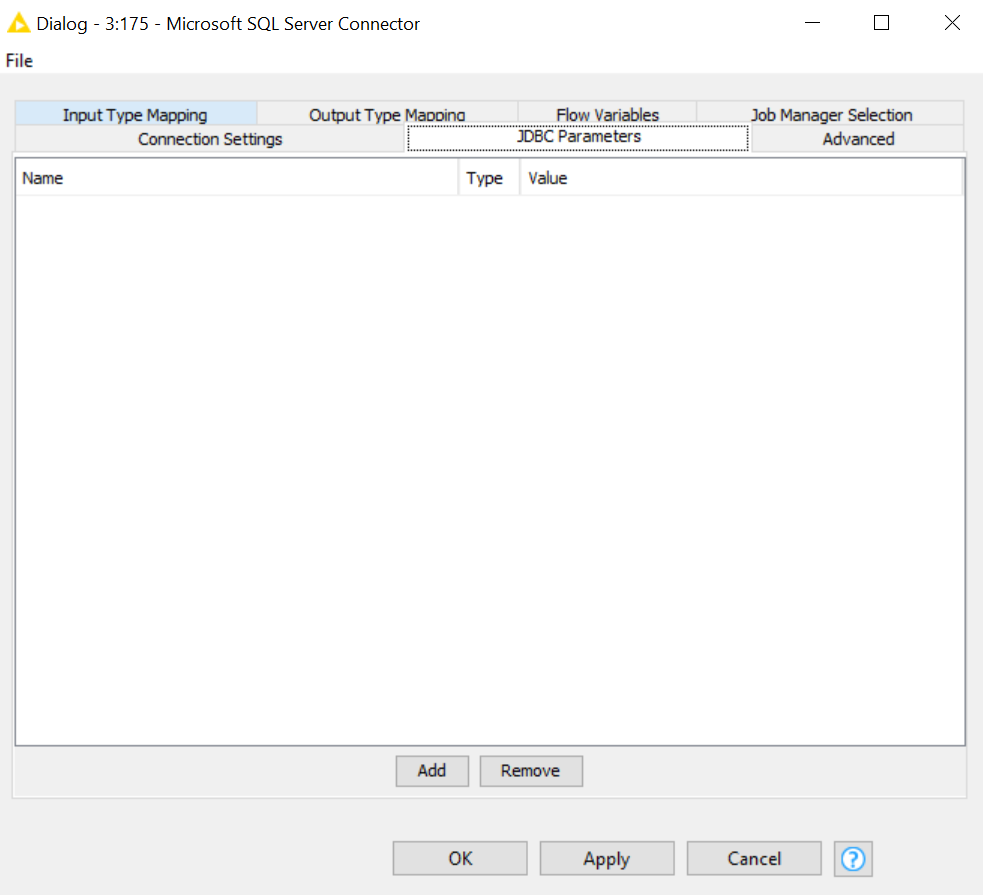Go to the Connection Settings tab
Image resolution: width=983 pixels, height=895 pixels.
210,139
